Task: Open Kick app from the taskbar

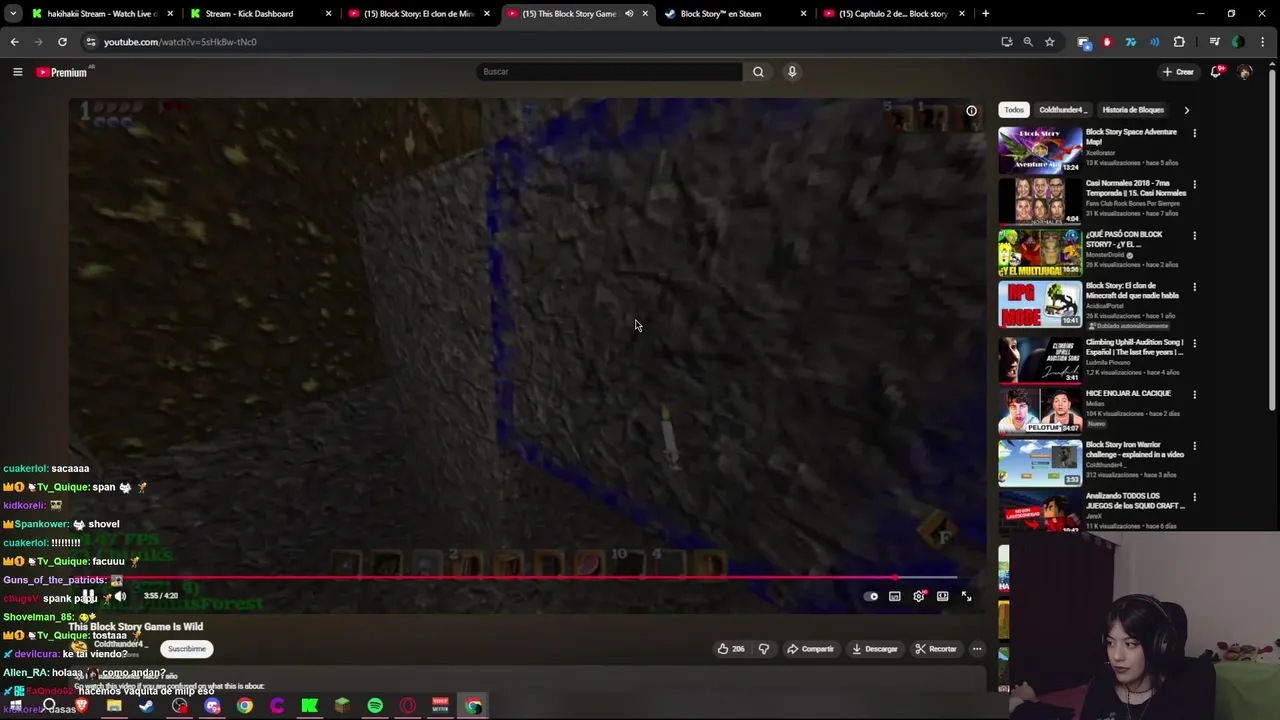Action: click(x=310, y=706)
